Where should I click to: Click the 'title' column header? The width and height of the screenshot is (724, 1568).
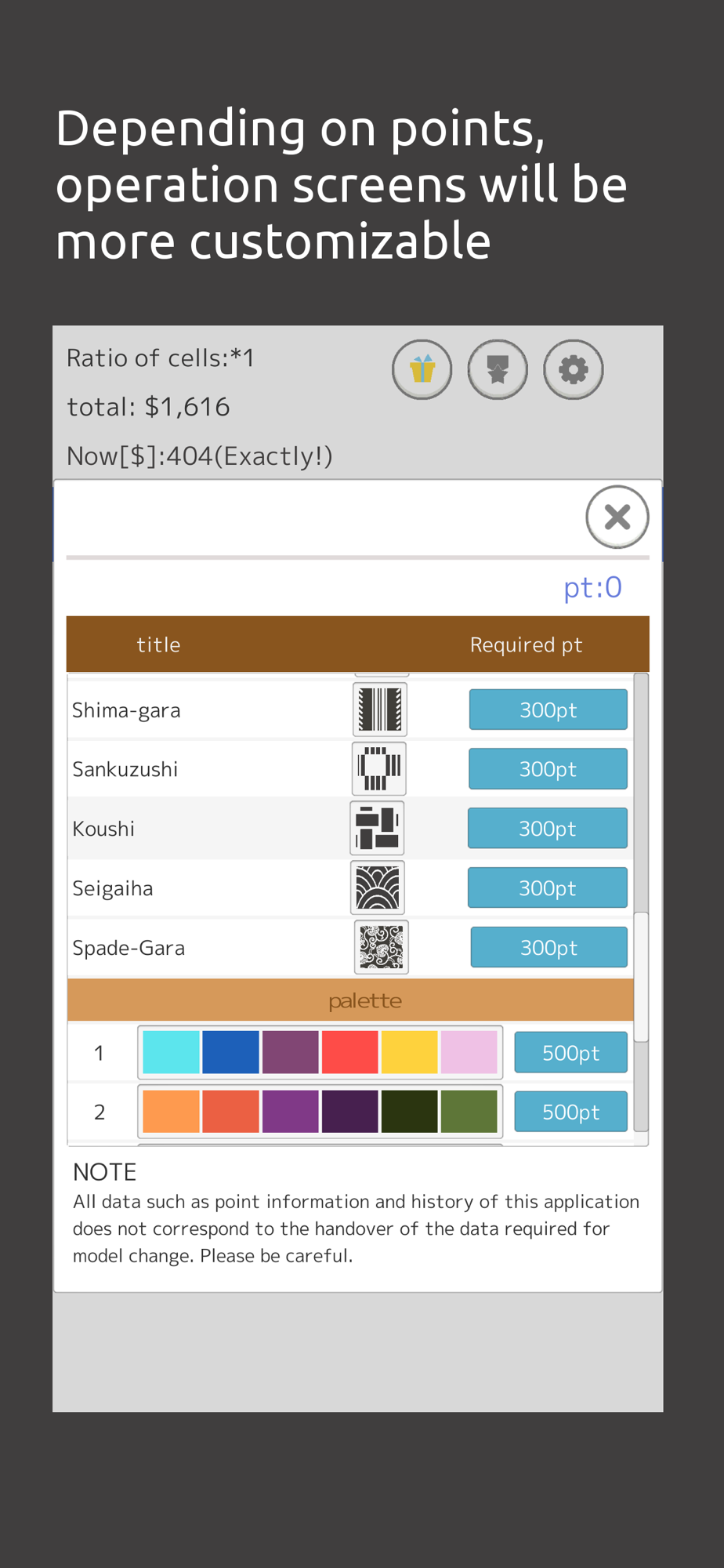[x=159, y=644]
